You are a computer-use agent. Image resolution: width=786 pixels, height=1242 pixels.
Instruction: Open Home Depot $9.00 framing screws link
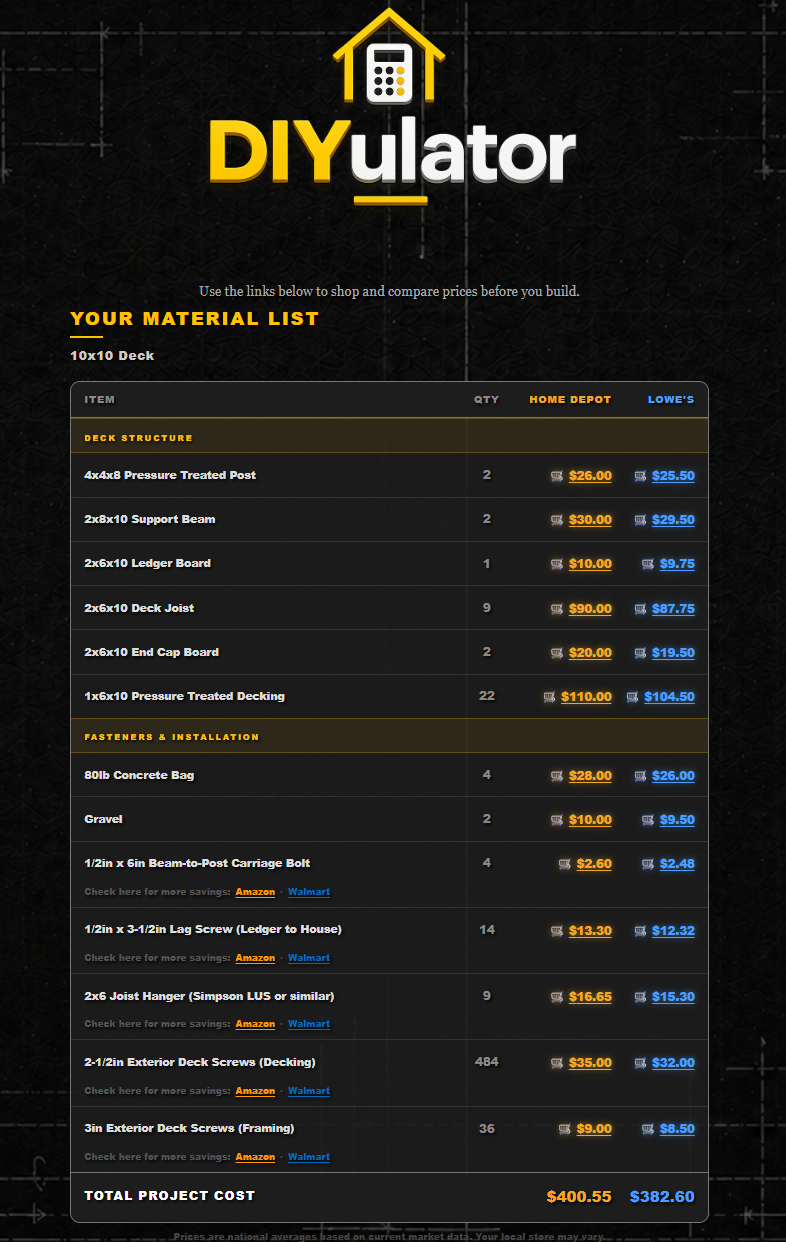pyautogui.click(x=594, y=1129)
